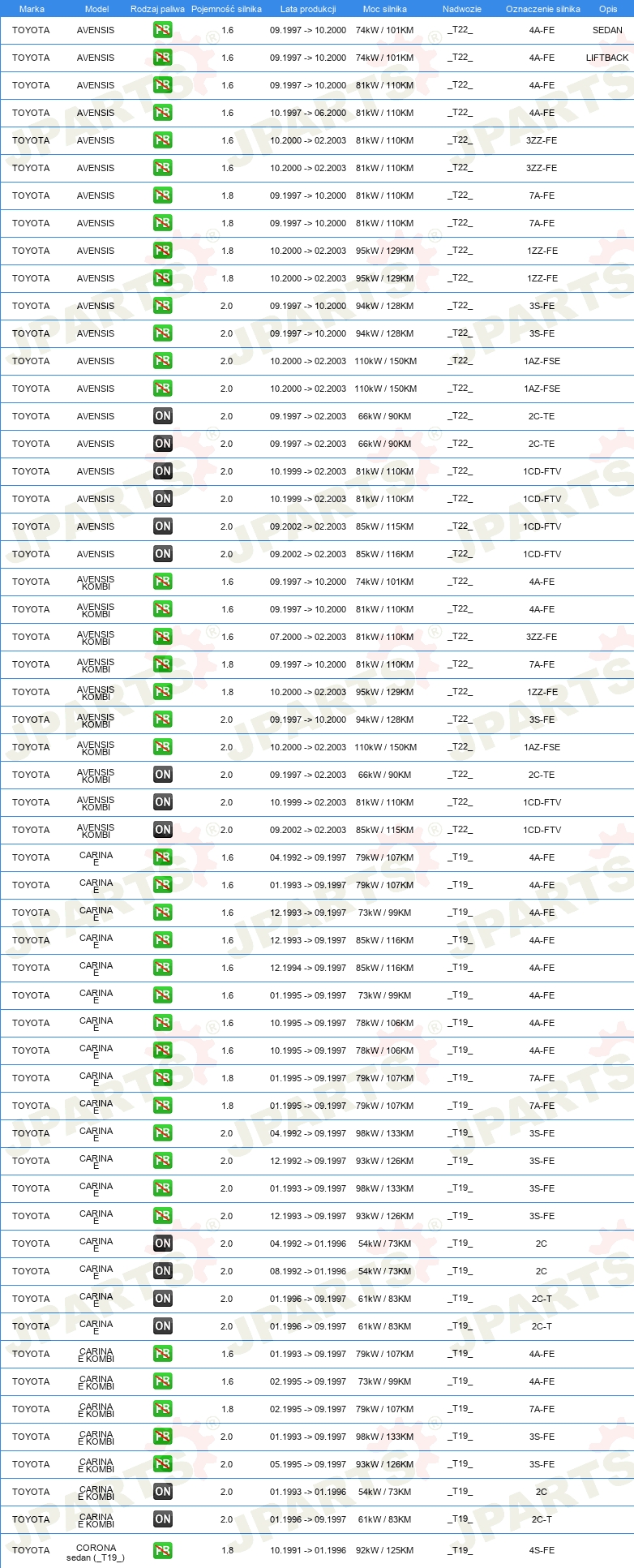Click the 'Marka' column header
Image resolution: width=634 pixels, height=1568 pixels.
(x=32, y=9)
